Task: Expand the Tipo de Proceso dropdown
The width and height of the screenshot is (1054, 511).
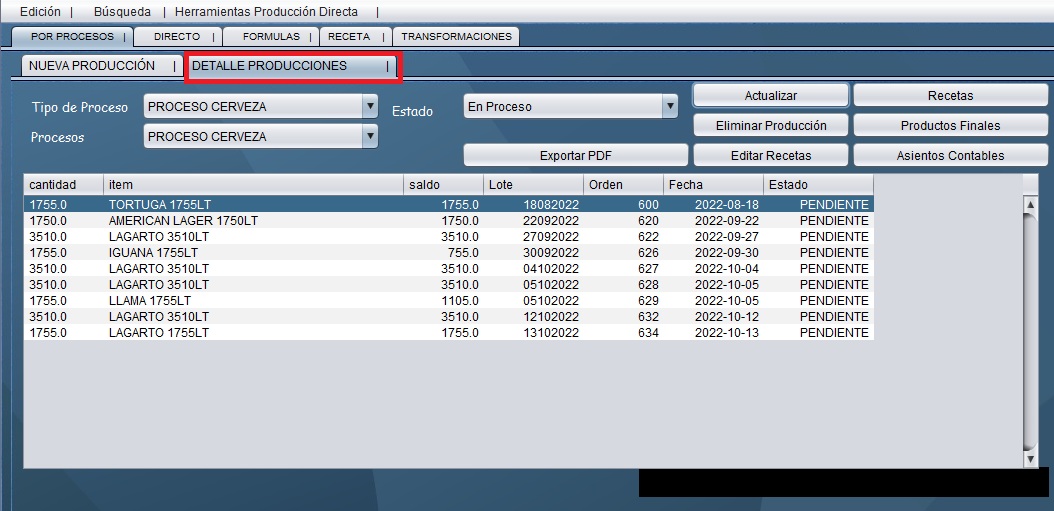Action: click(x=370, y=106)
